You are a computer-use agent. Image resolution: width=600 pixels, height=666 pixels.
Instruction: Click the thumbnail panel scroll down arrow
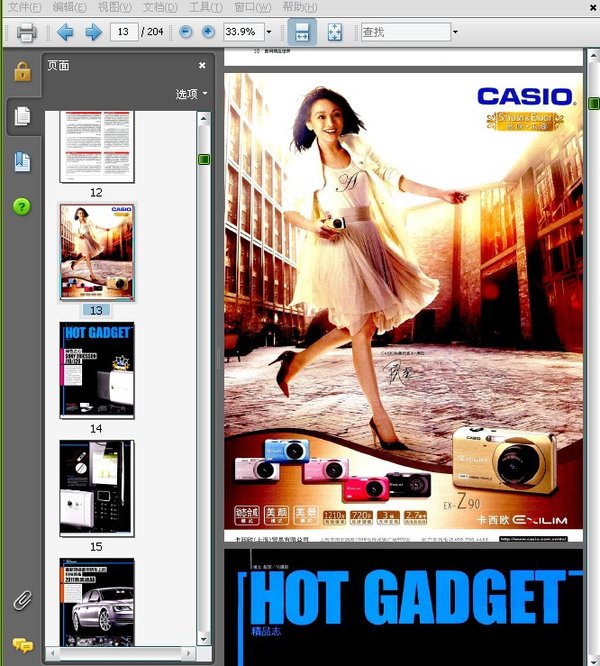204,639
